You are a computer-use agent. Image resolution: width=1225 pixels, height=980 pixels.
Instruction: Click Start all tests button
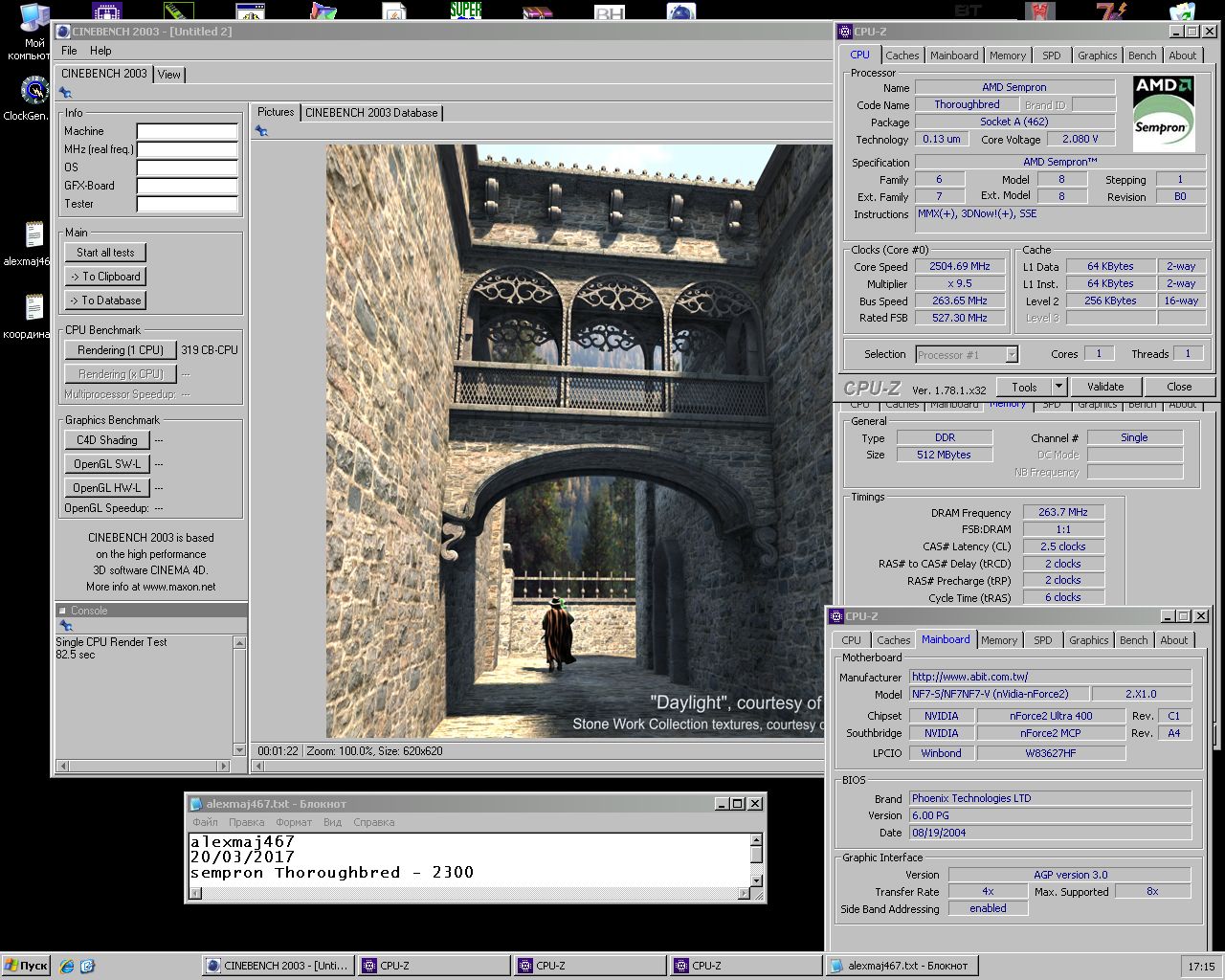(x=105, y=253)
